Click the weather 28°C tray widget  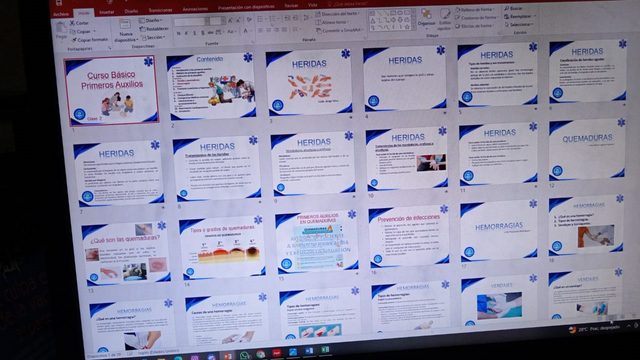click(594, 329)
